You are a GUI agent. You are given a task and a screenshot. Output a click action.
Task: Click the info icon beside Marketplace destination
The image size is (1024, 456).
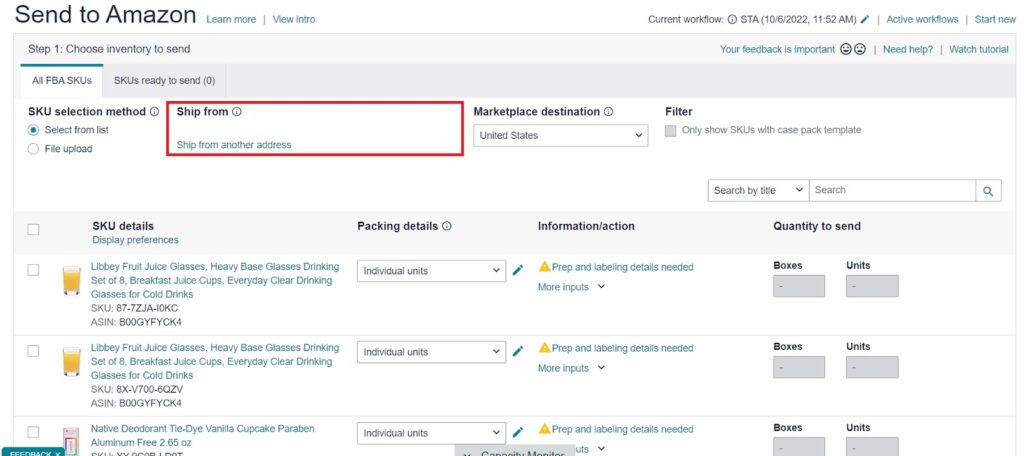pos(608,112)
